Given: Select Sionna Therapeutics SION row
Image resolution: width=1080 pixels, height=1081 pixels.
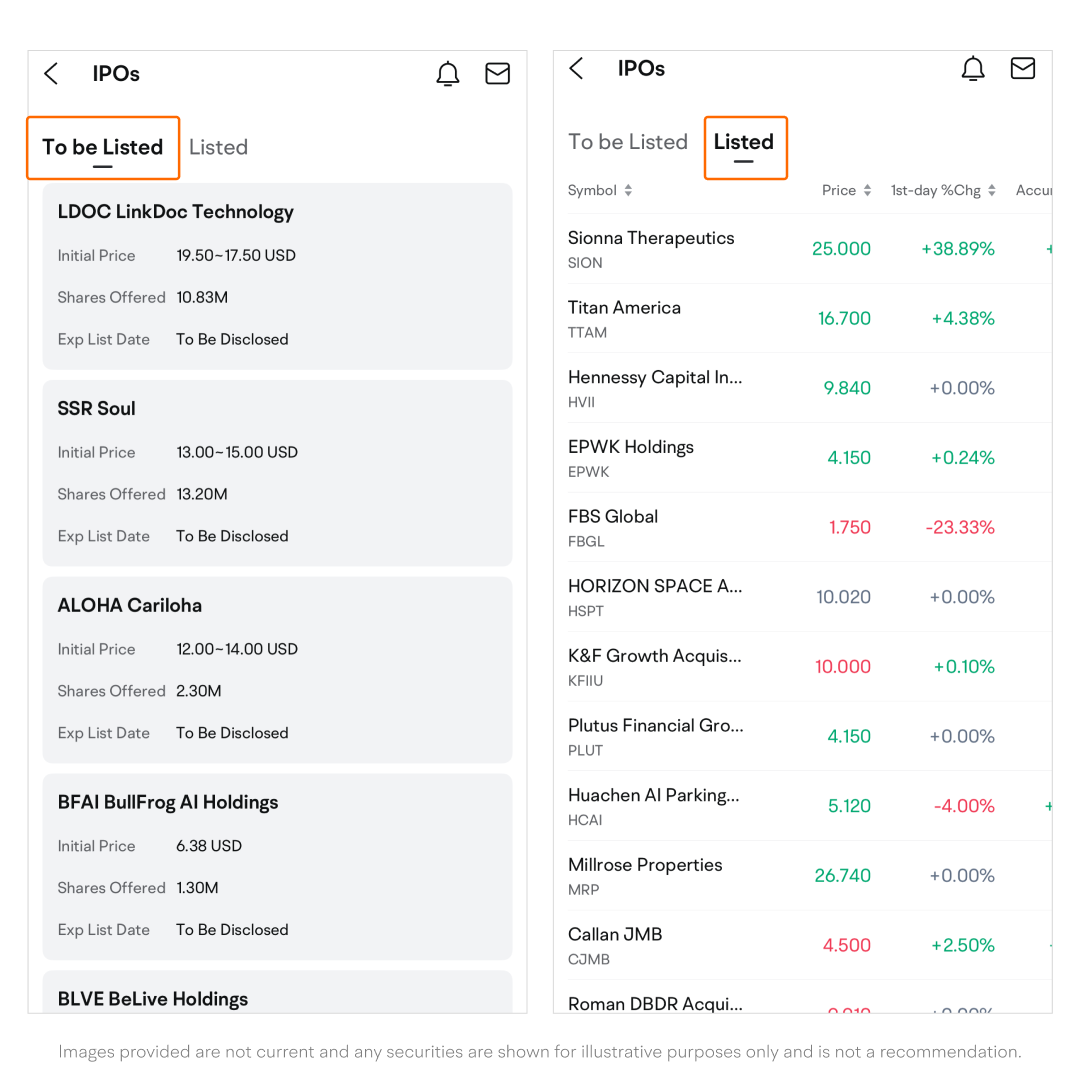Looking at the screenshot, I should point(780,249).
